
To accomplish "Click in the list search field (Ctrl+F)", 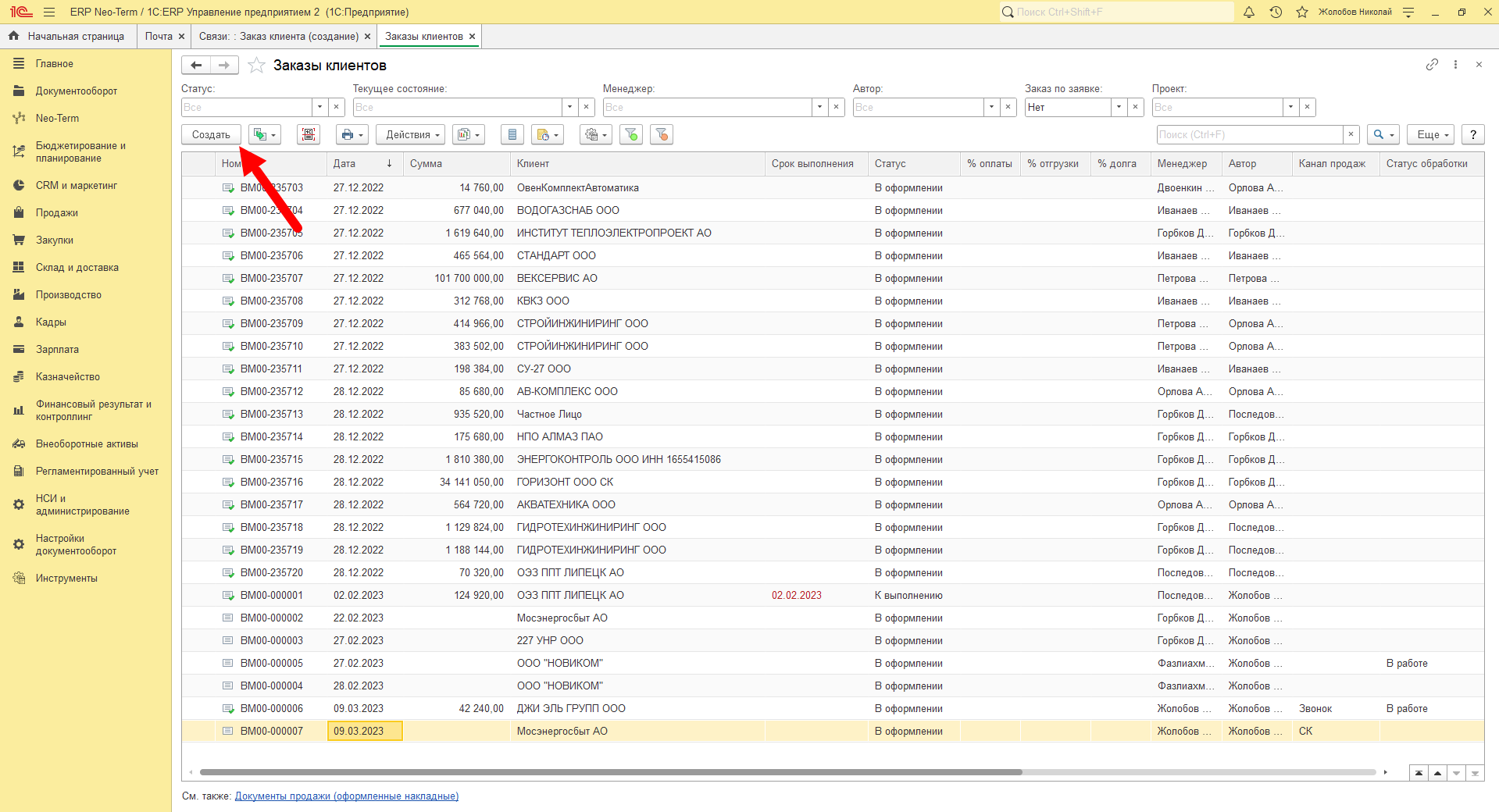I will 1250,134.
